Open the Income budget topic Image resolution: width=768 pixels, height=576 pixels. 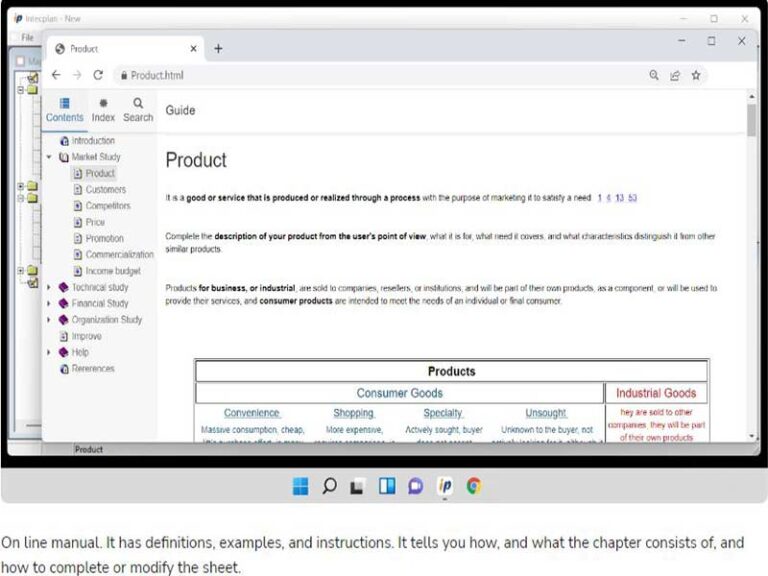(x=113, y=271)
